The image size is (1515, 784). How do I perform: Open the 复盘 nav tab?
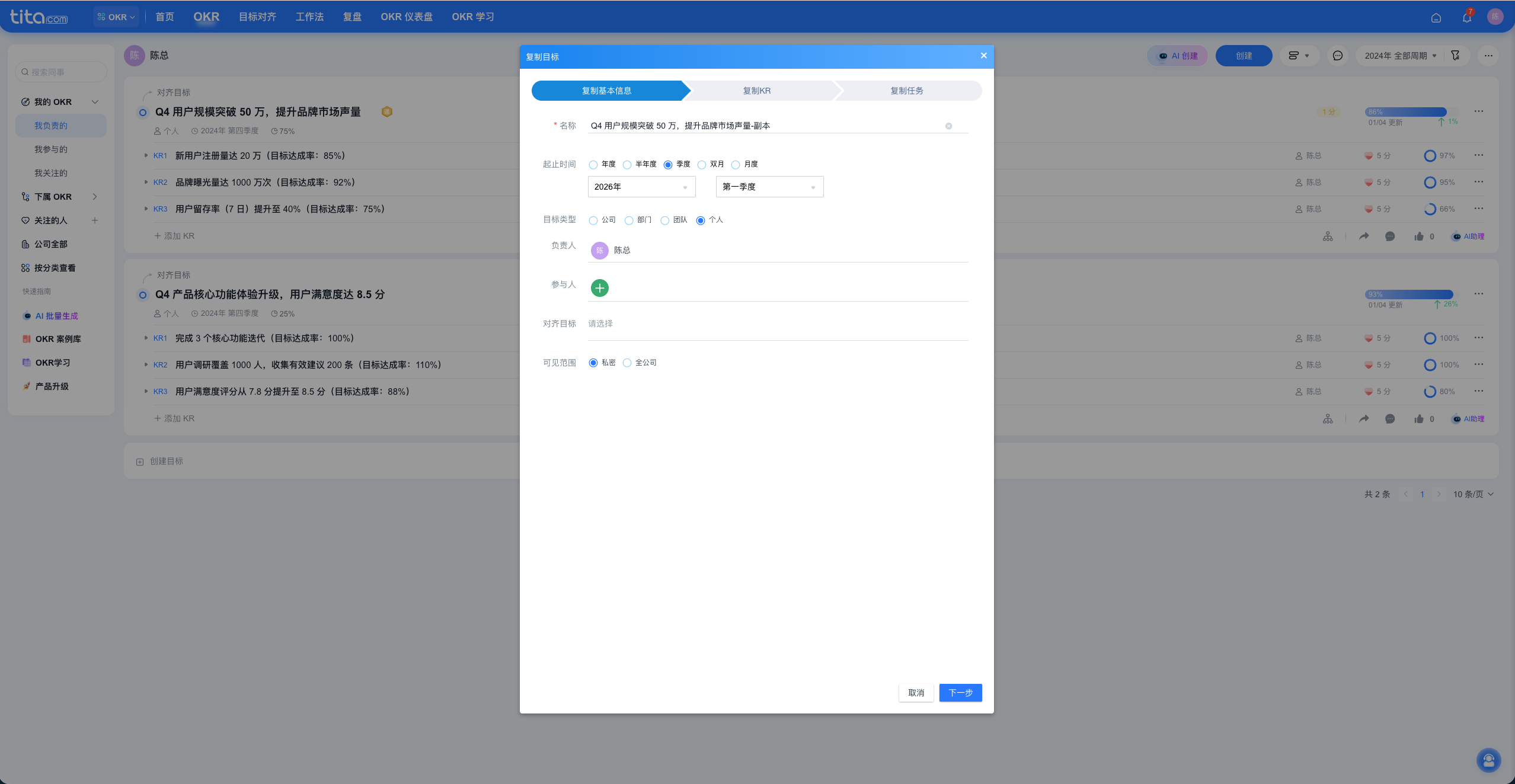(352, 17)
